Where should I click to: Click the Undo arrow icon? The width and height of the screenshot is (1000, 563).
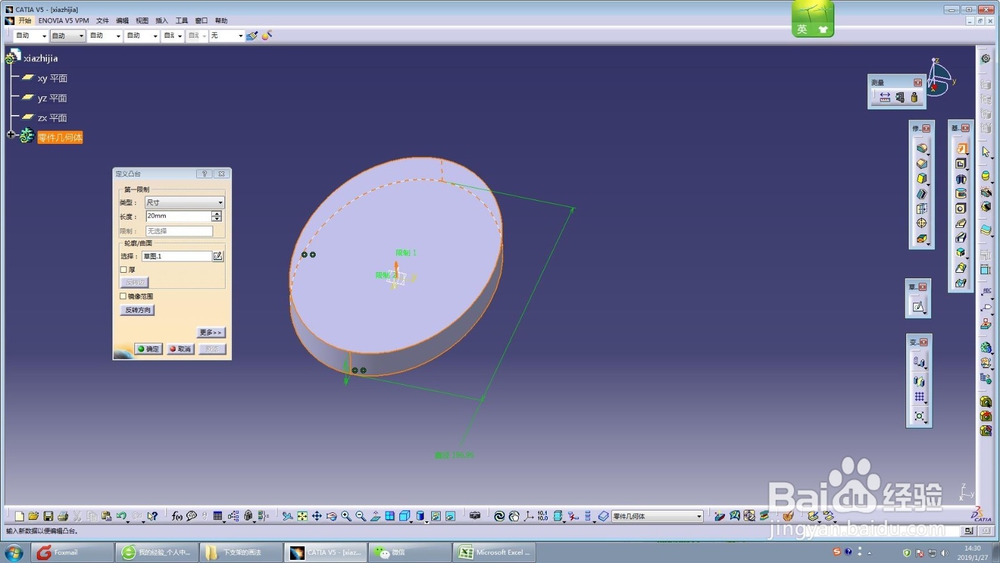pyautogui.click(x=121, y=516)
